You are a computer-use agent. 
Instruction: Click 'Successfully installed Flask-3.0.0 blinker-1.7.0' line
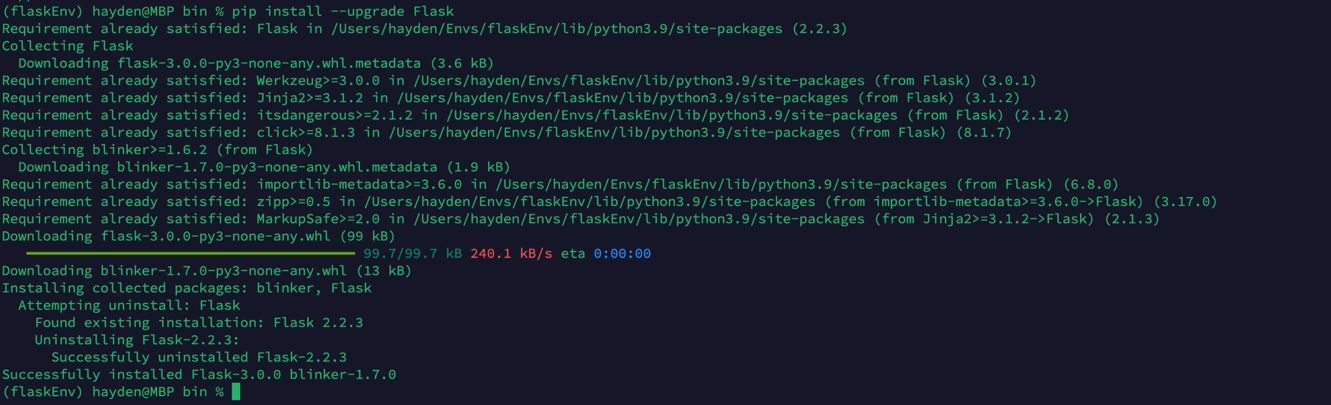tap(199, 375)
